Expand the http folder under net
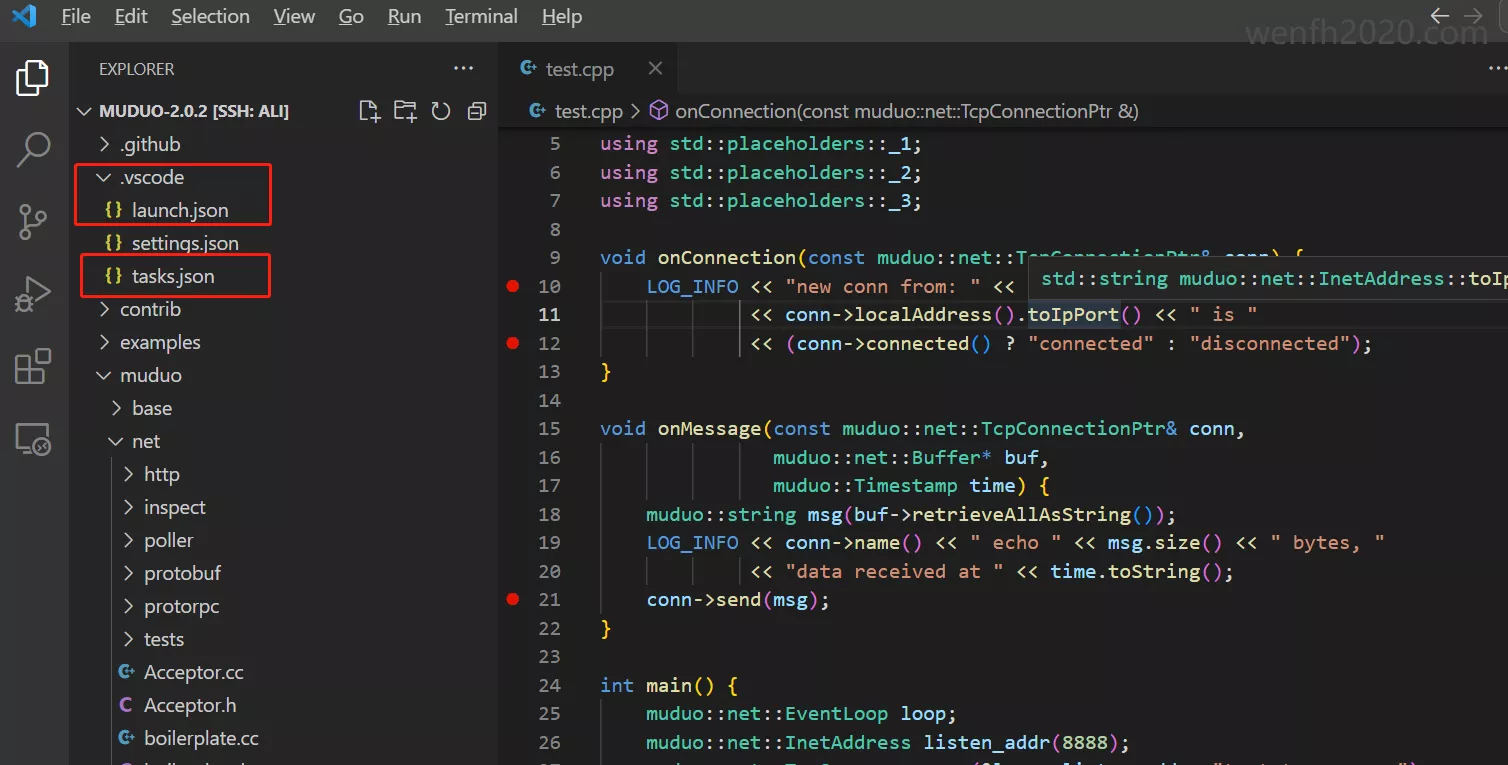 [x=161, y=474]
